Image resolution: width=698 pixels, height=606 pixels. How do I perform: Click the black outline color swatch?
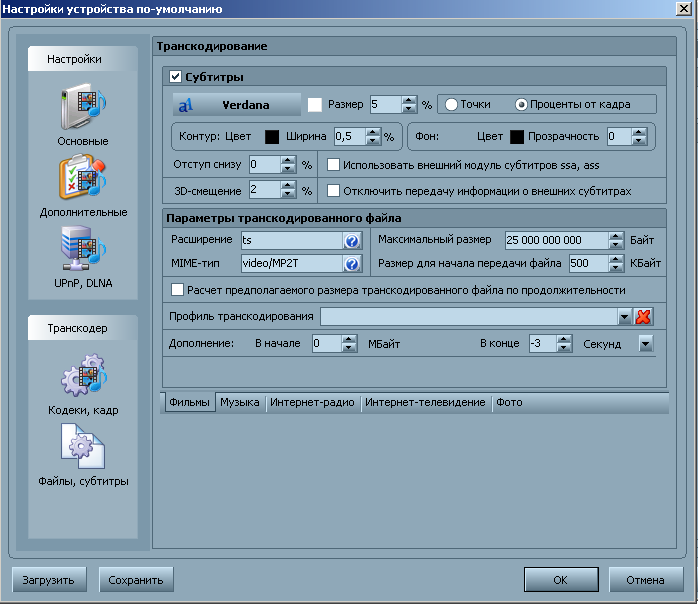coord(271,136)
